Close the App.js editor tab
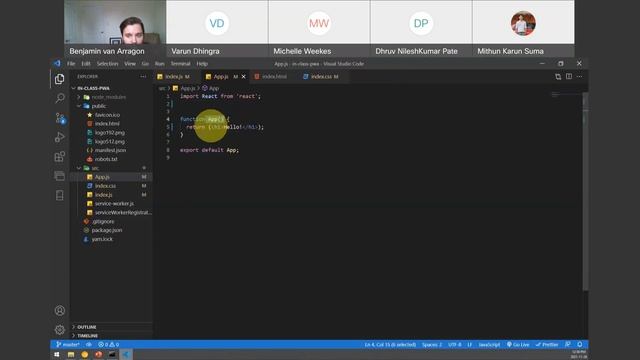Screen dimensions: 640x360 (244, 76)
